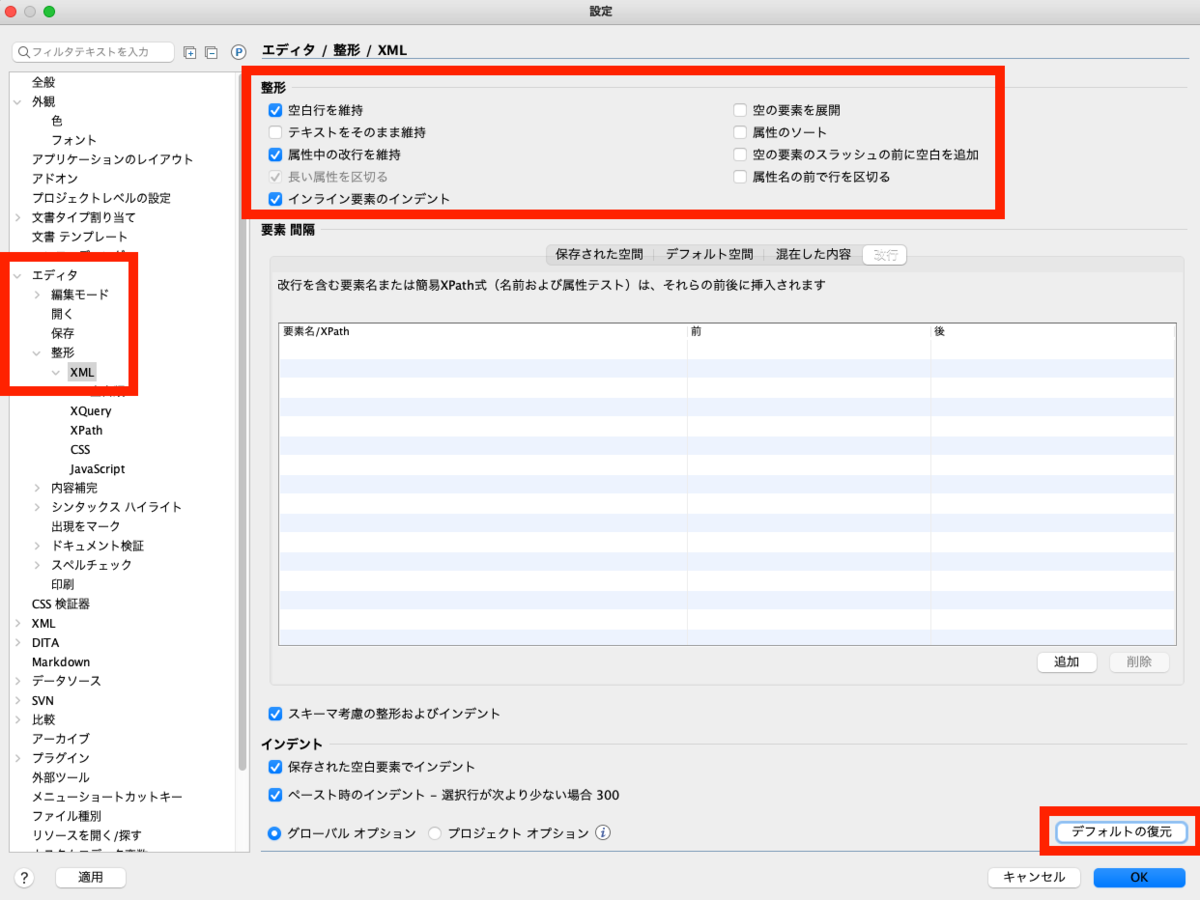Image resolution: width=1200 pixels, height=900 pixels.
Task: Select 全般 in settings tree
Action: click(44, 82)
